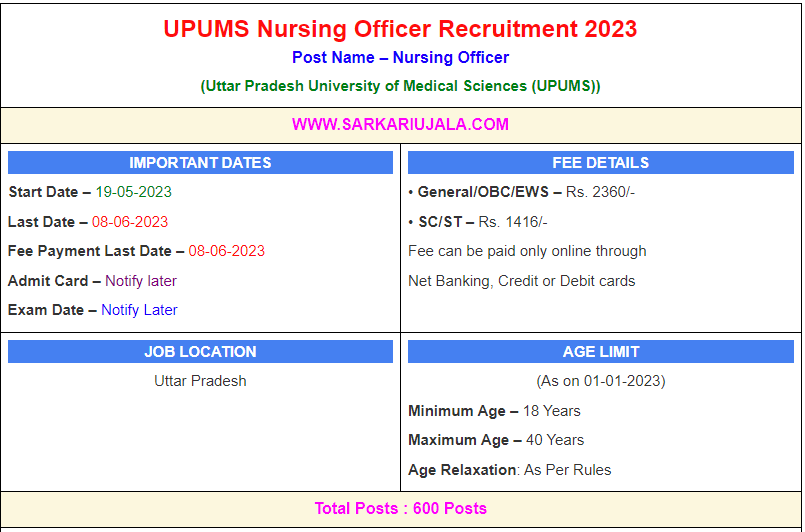Click the FEE DETAILS header
Screen dimensions: 805x532
pyautogui.click(x=600, y=163)
